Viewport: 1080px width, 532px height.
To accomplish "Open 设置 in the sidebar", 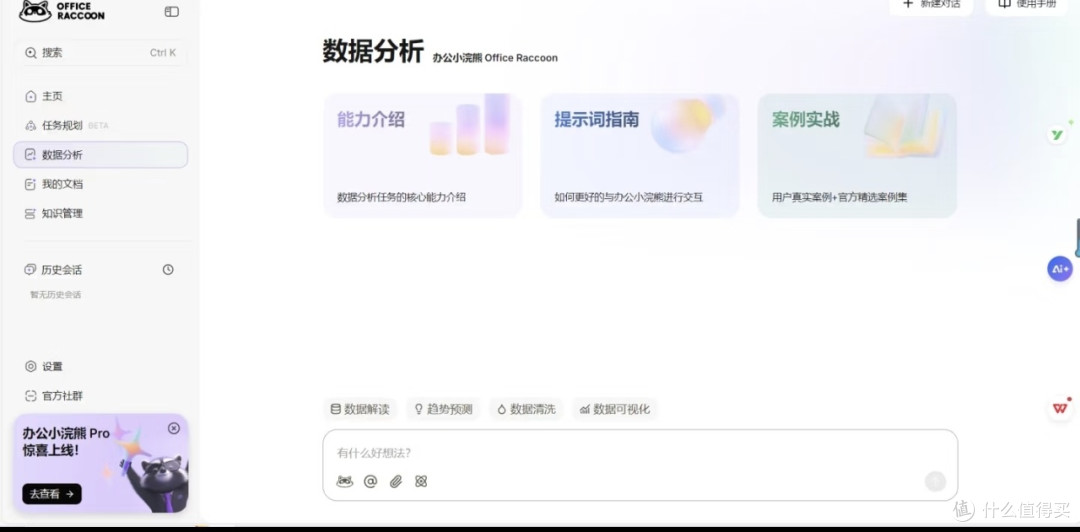I will click(100, 367).
